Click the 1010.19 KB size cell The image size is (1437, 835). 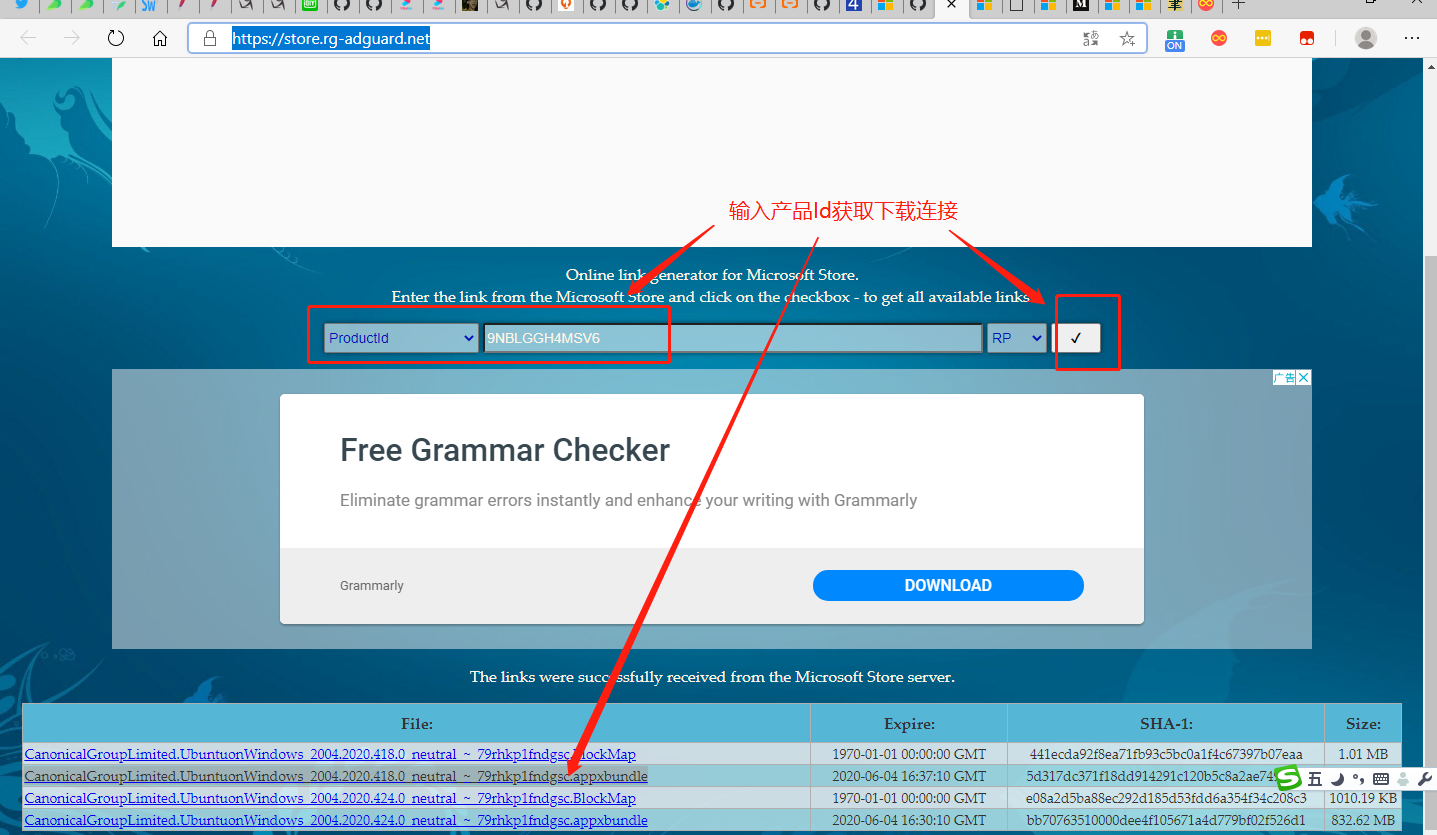click(1363, 798)
